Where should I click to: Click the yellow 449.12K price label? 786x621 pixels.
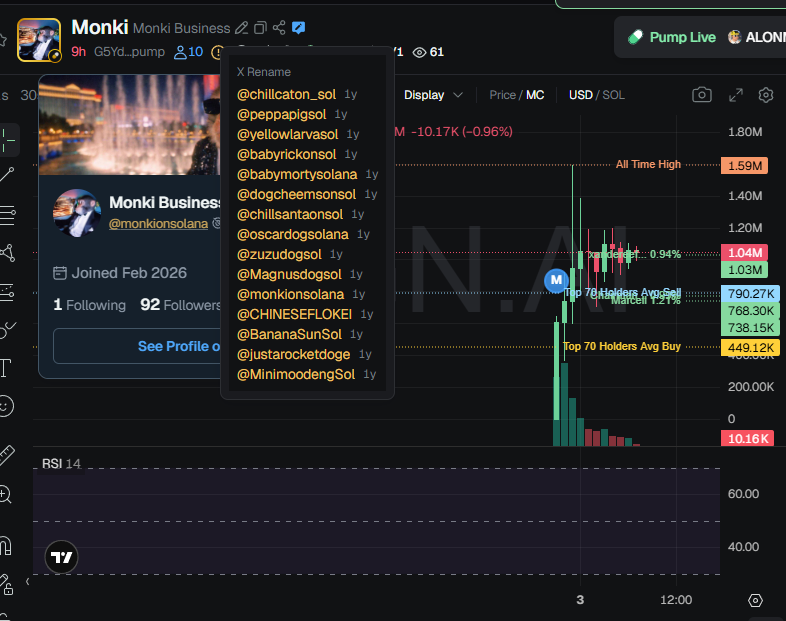[750, 347]
